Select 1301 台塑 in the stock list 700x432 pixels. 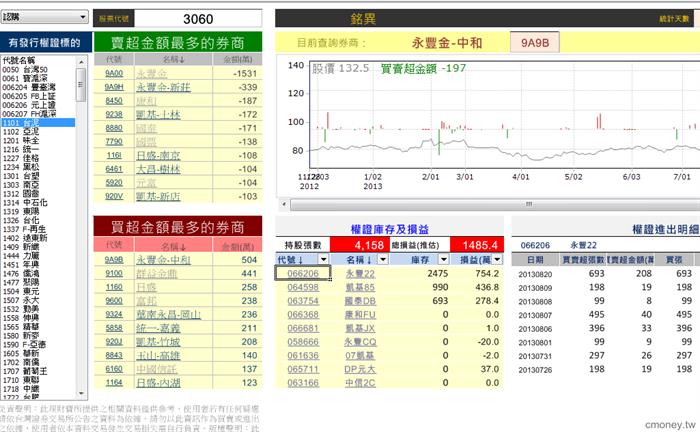pyautogui.click(x=21, y=176)
